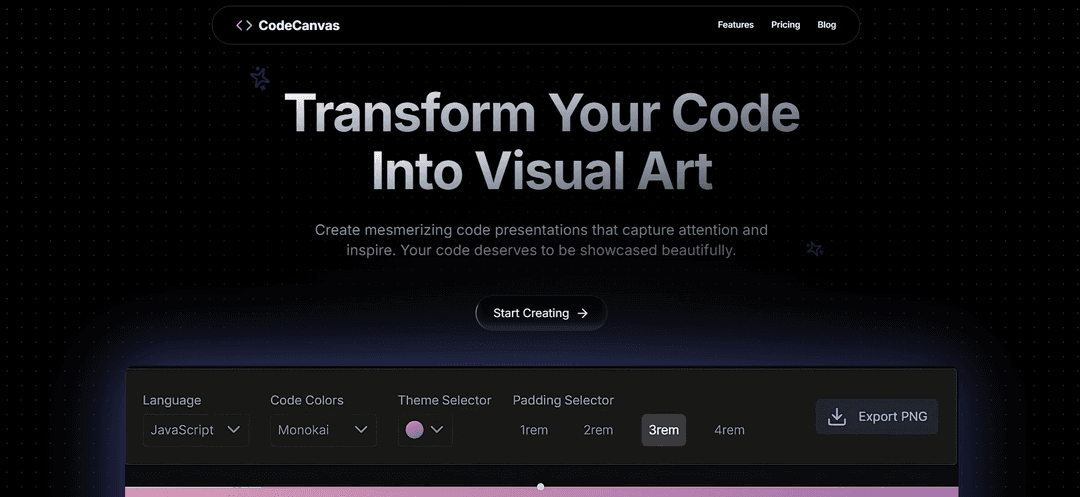Click the Export PNG button
Image resolution: width=1080 pixels, height=497 pixels.
877,416
